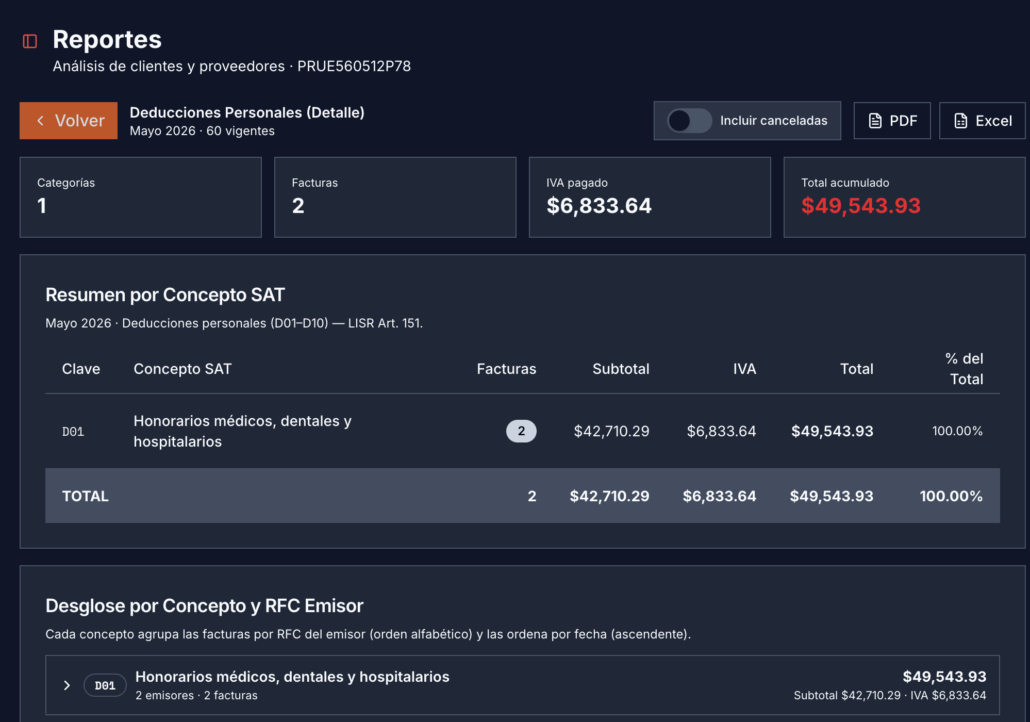
Task: Select the IVA pagado card
Action: coord(650,197)
